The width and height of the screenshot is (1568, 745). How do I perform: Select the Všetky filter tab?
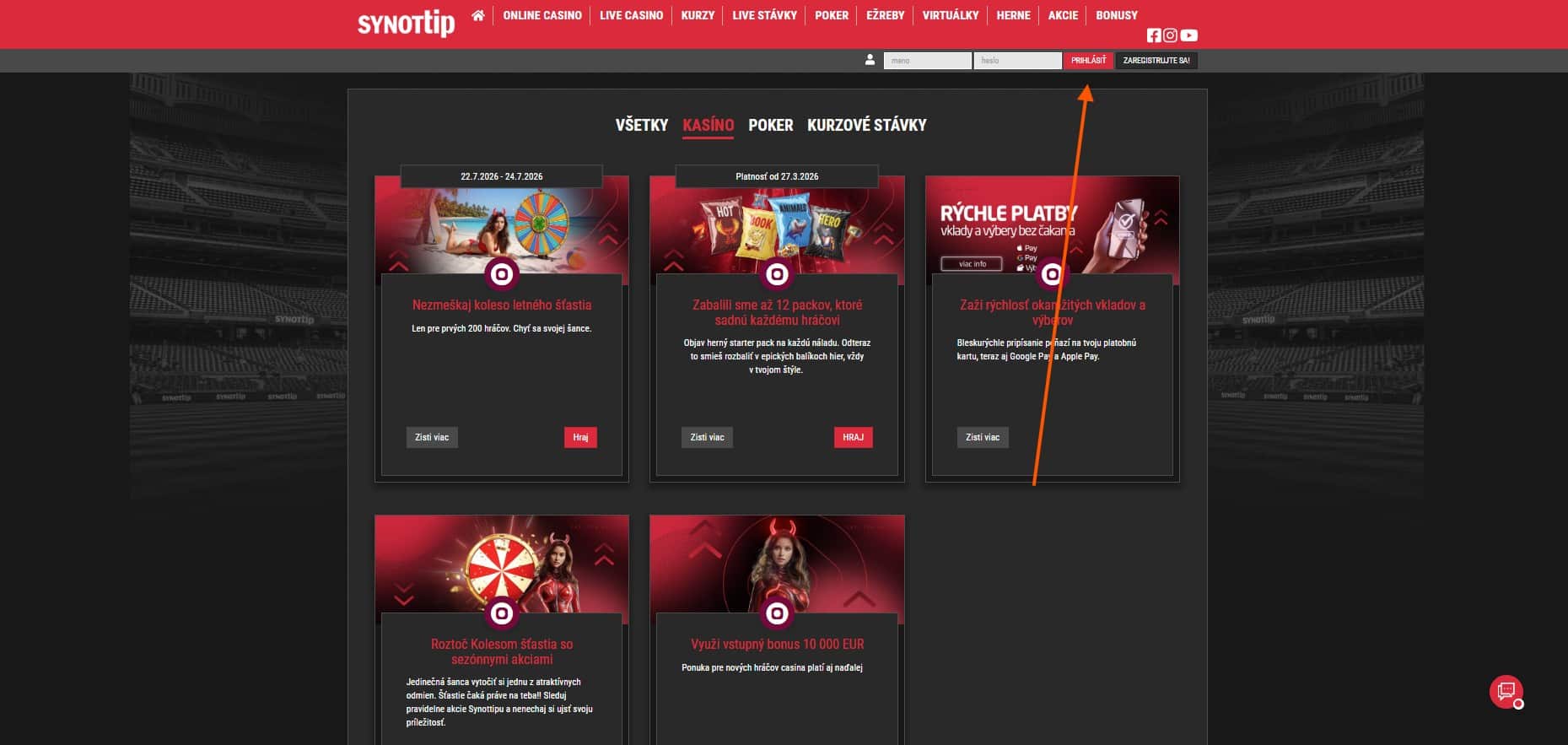point(642,125)
